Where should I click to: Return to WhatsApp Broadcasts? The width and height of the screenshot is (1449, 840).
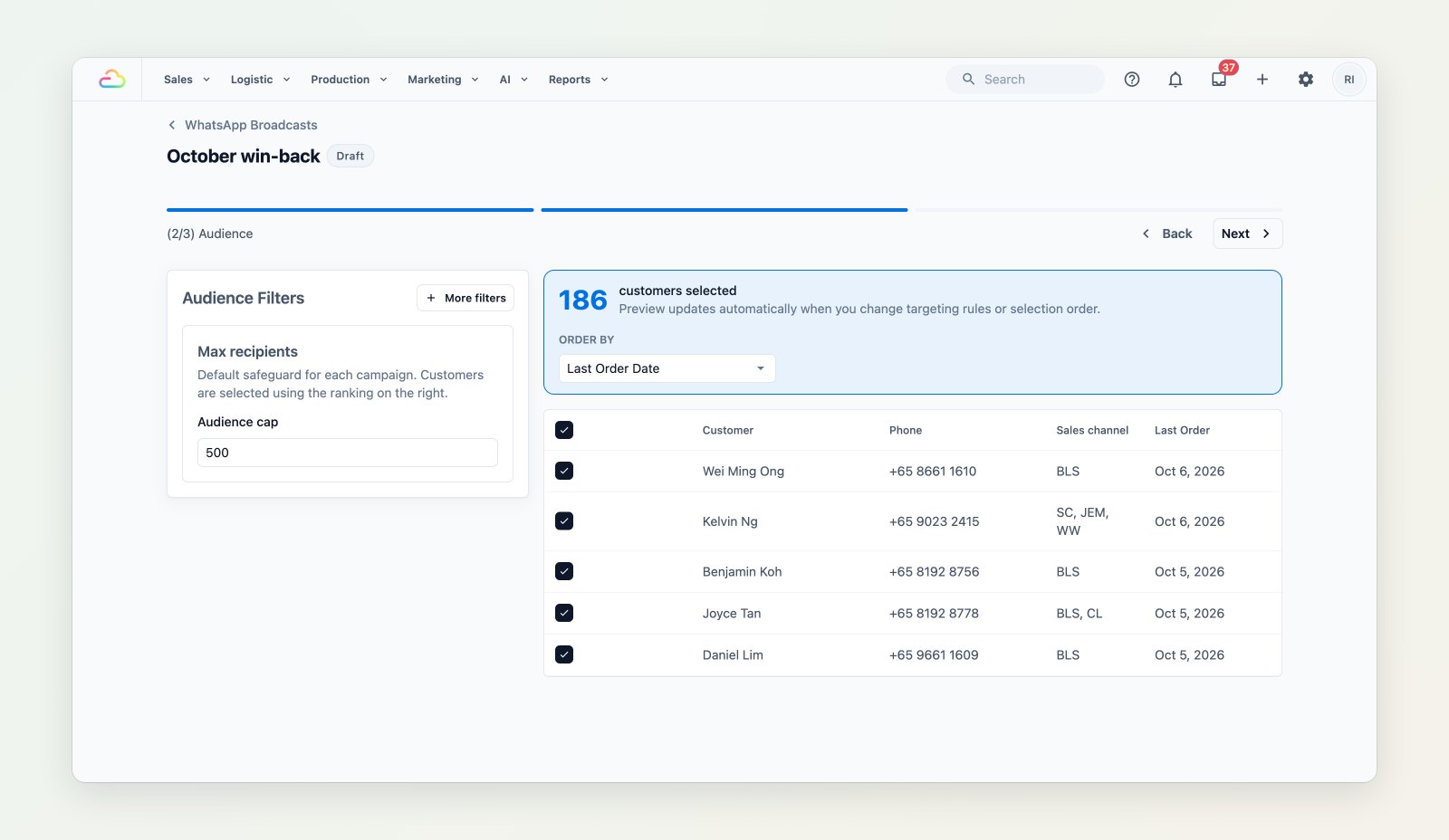coord(251,125)
